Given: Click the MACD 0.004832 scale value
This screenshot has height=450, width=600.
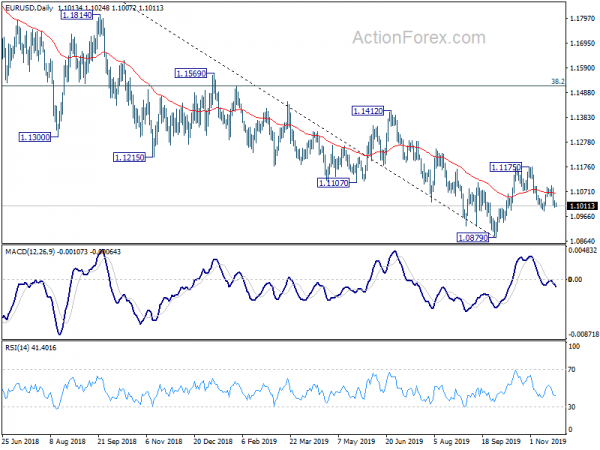Looking at the screenshot, I should [x=582, y=251].
